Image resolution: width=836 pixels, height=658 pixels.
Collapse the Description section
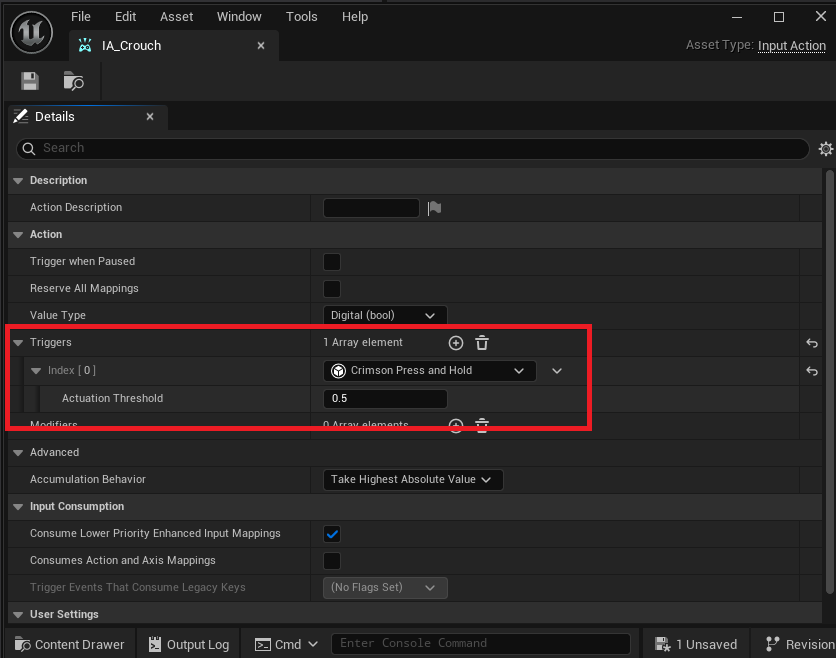pos(18,181)
